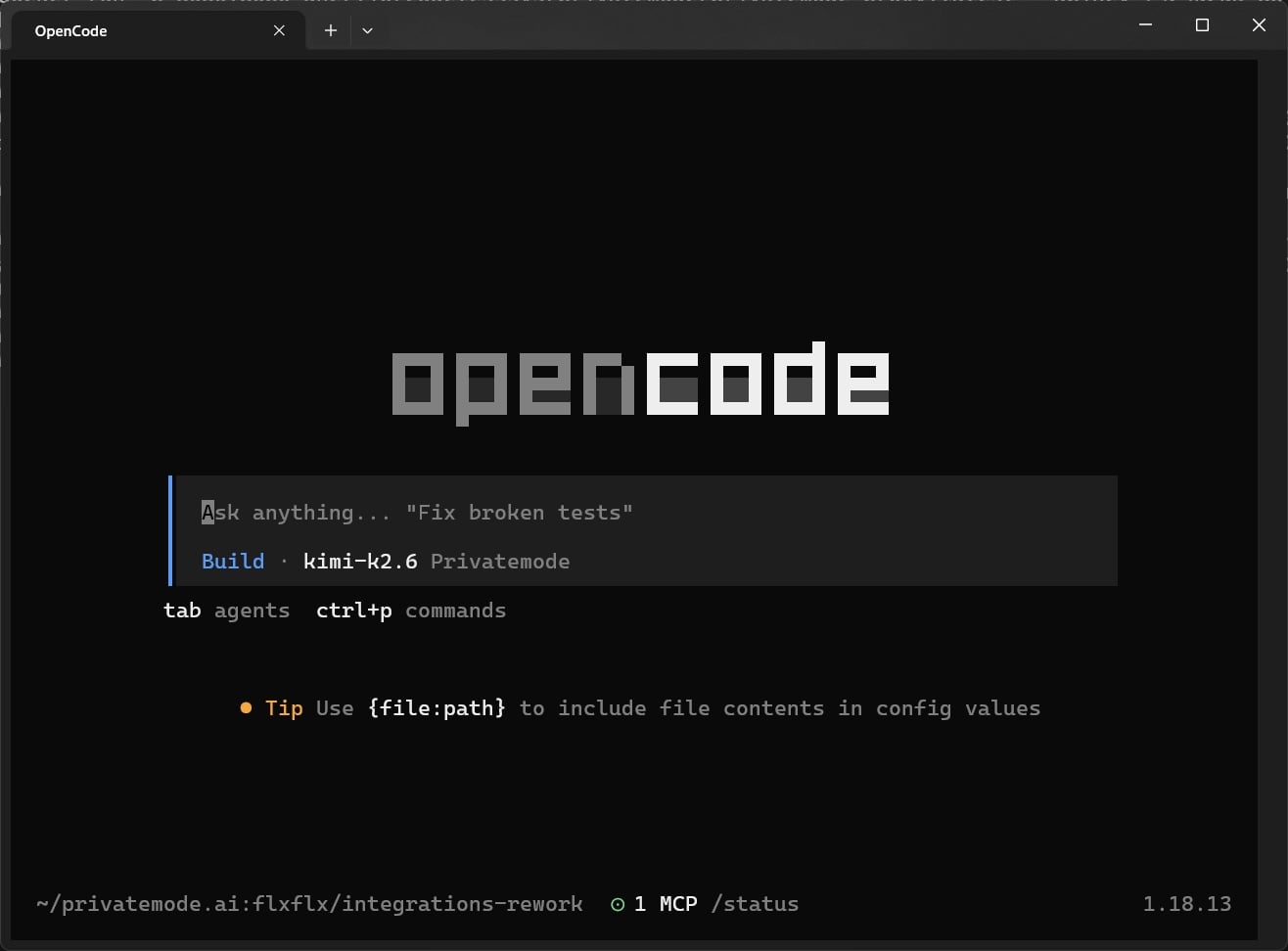The width and height of the screenshot is (1288, 951).
Task: Close the OpenCode tab
Action: [x=279, y=30]
